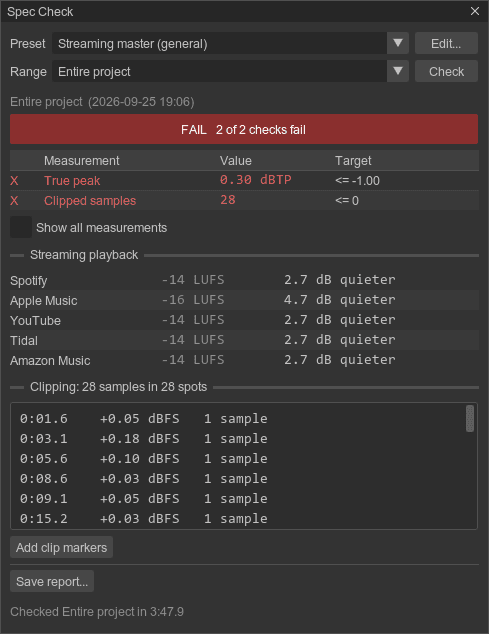Click Add clip markers button
This screenshot has width=489, height=634.
point(61,547)
